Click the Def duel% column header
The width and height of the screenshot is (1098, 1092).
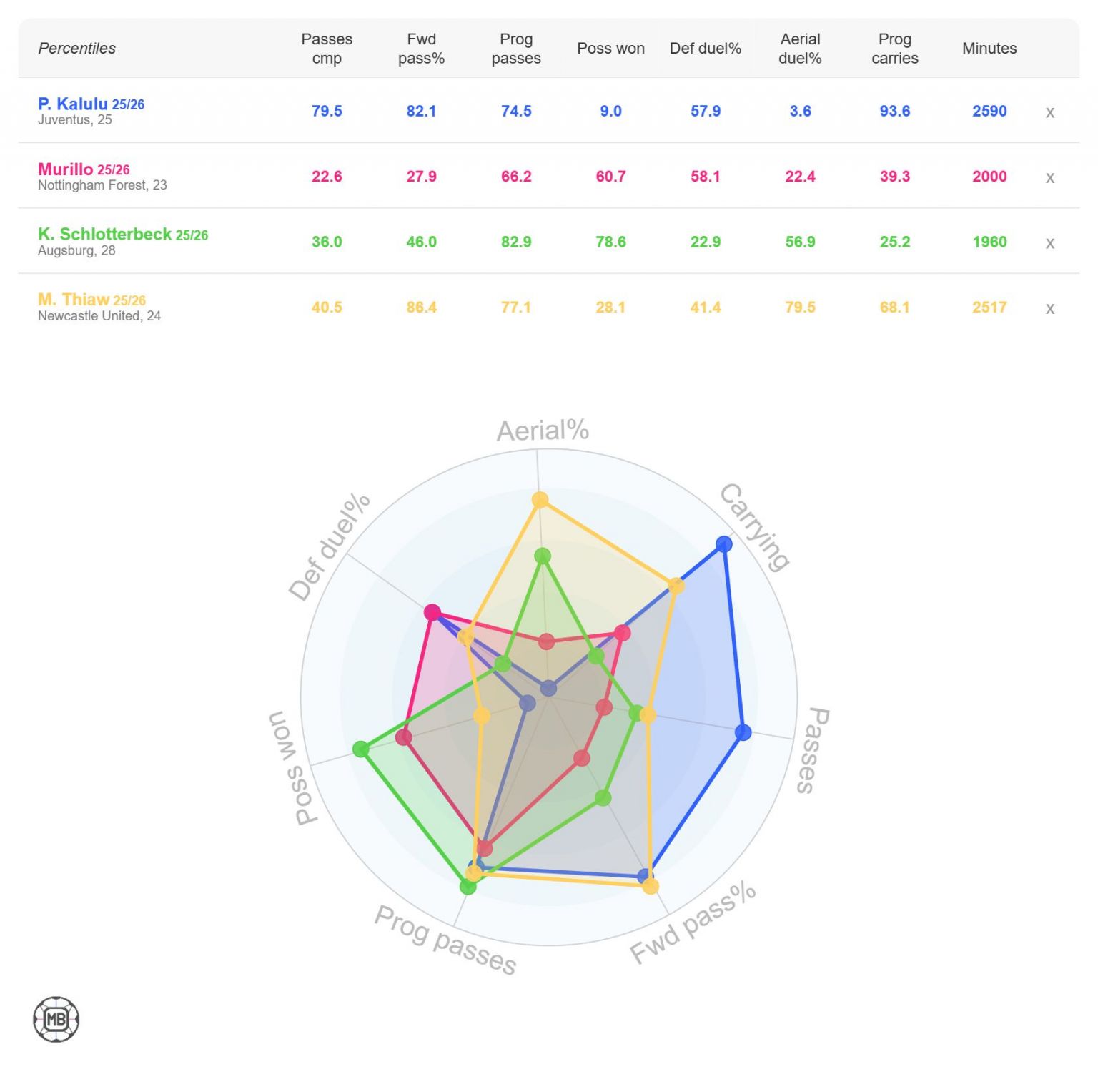point(705,49)
